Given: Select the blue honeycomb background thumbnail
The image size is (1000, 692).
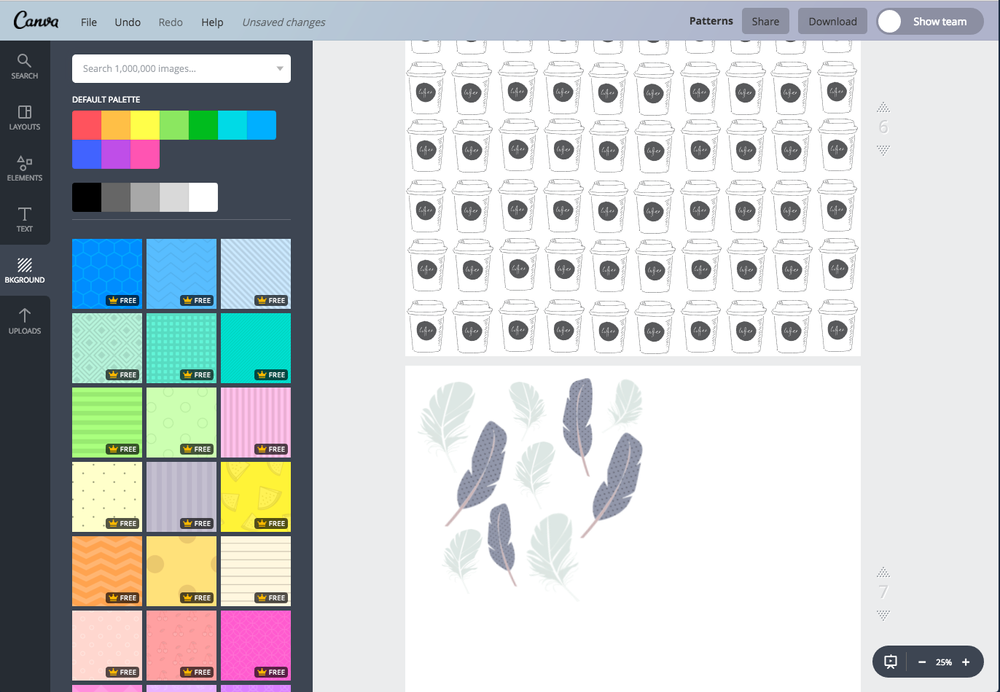Looking at the screenshot, I should [106, 270].
